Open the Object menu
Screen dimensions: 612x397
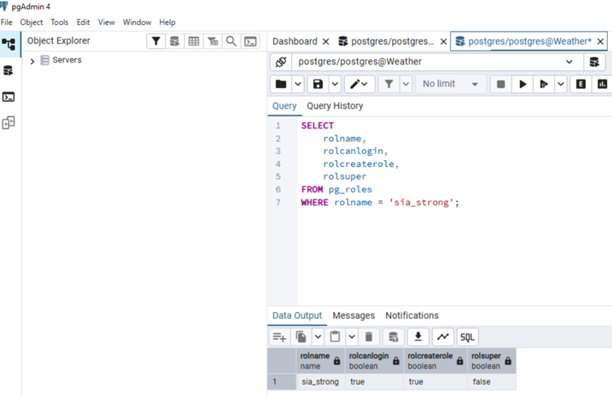[31, 22]
